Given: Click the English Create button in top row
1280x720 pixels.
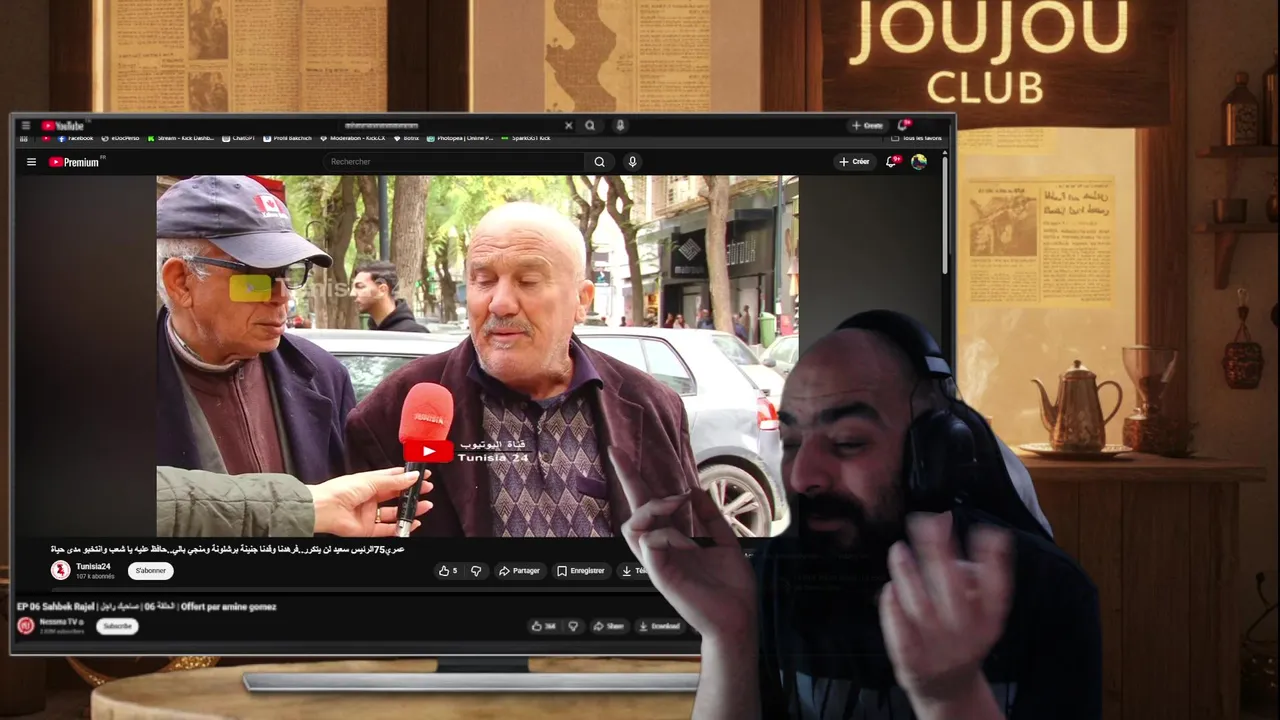Looking at the screenshot, I should click(867, 126).
